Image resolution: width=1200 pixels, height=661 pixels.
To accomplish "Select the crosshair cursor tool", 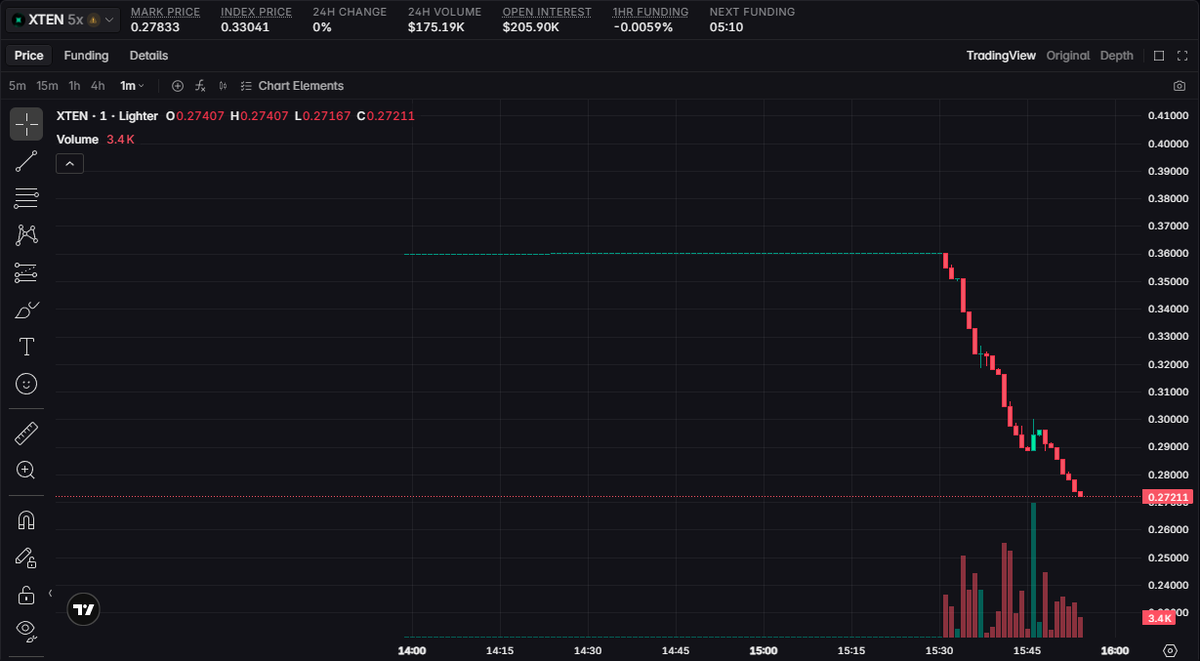I will click(26, 124).
